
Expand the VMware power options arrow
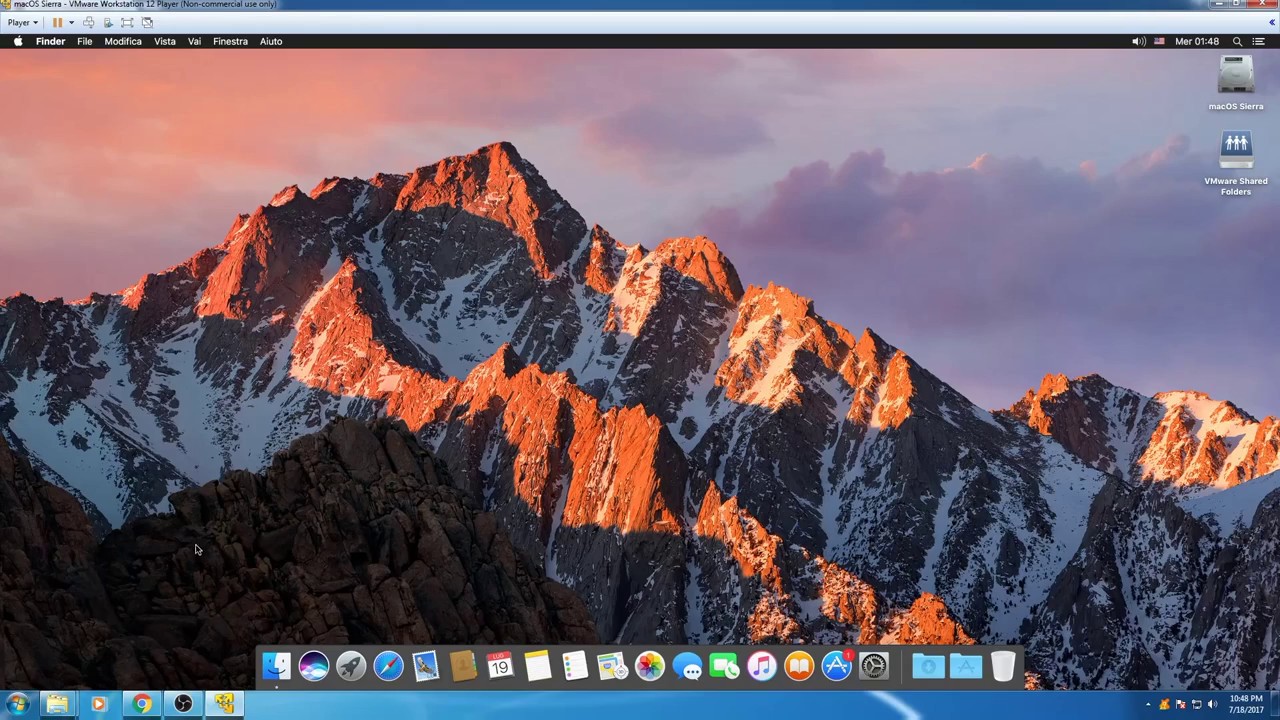point(71,22)
